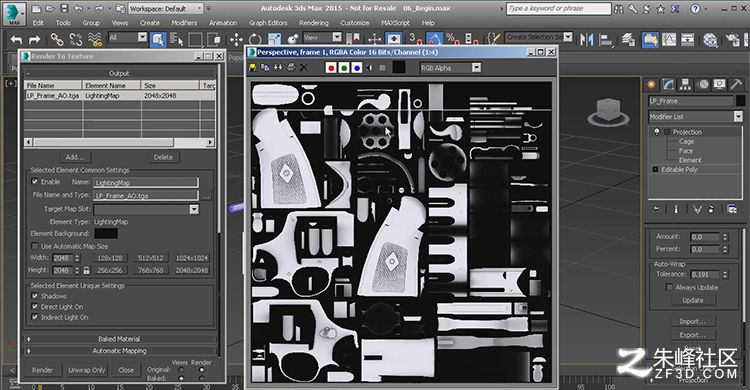Activate the Select Object tool

coord(158,39)
